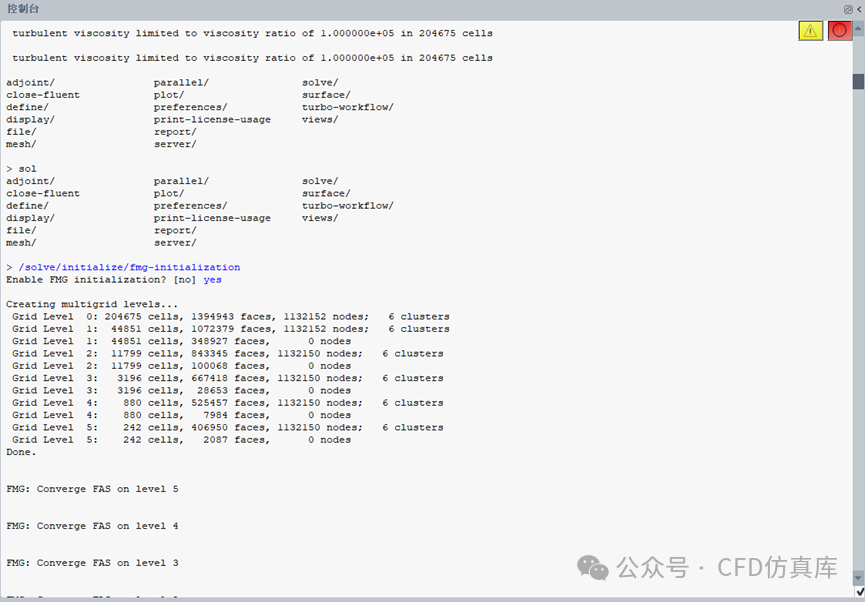
Task: Undock the console panel with float icon
Action: 848,9
